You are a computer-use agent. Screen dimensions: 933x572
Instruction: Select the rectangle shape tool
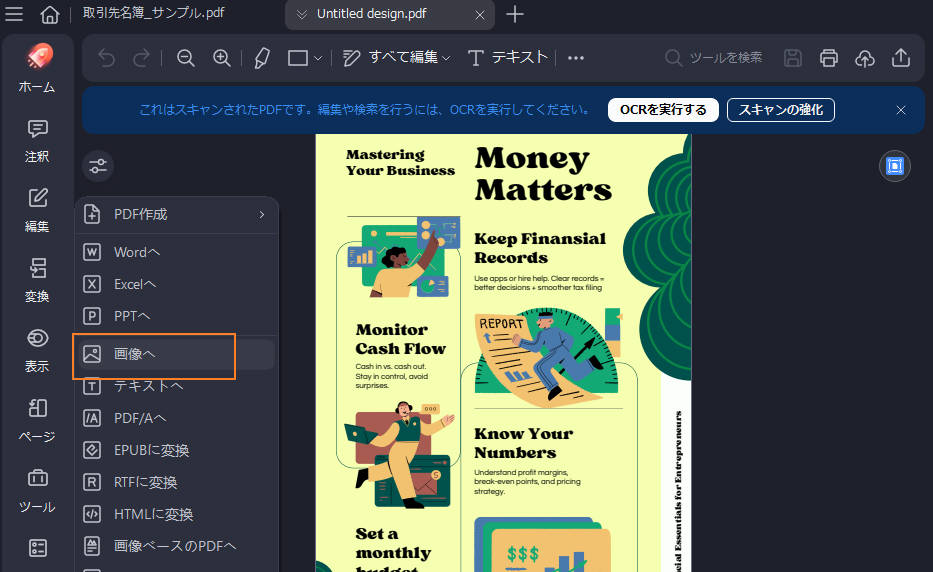[x=298, y=58]
